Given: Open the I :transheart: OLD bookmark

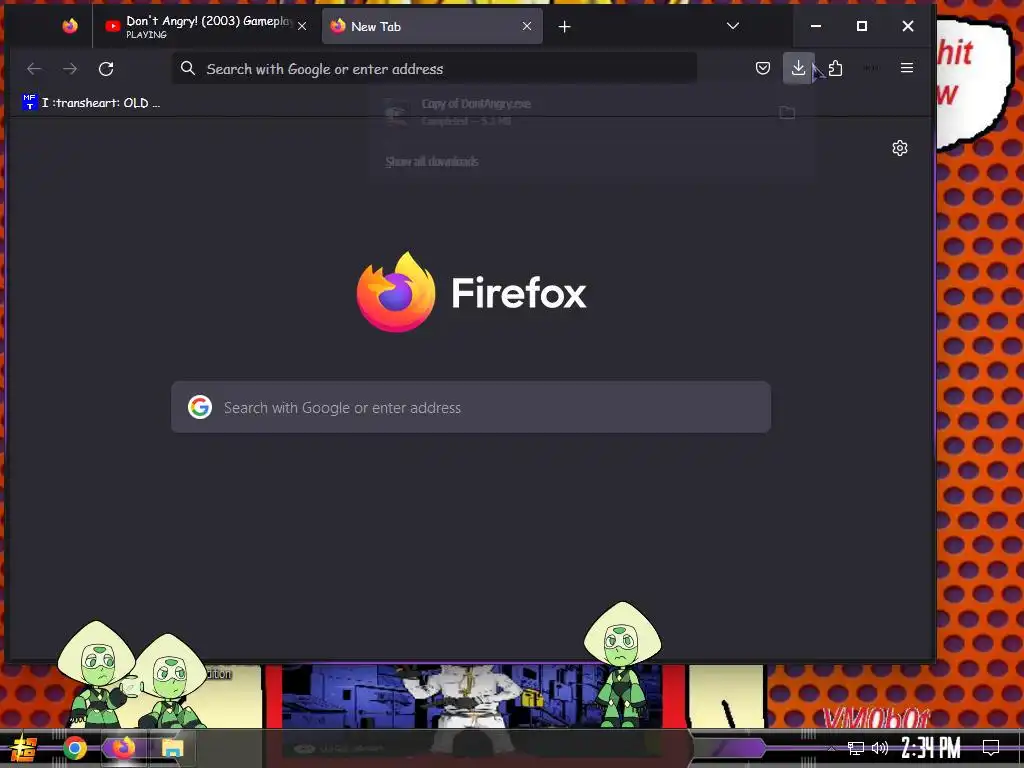Looking at the screenshot, I should [91, 103].
